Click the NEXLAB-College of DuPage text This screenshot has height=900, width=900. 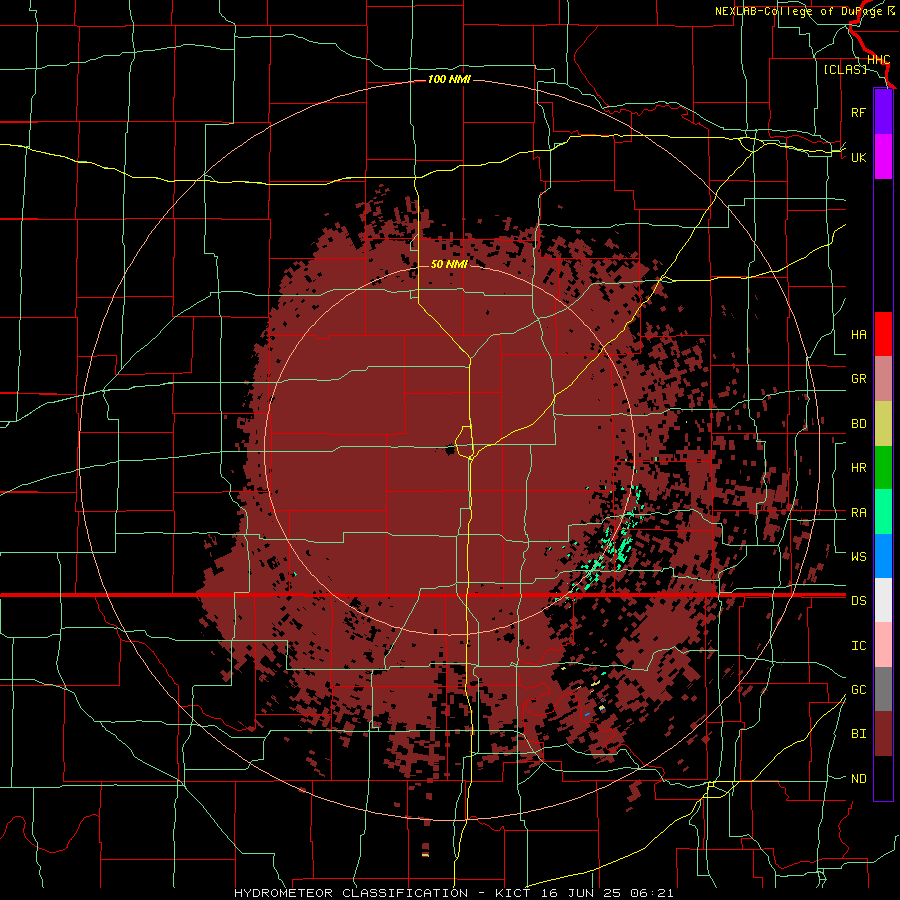point(800,11)
